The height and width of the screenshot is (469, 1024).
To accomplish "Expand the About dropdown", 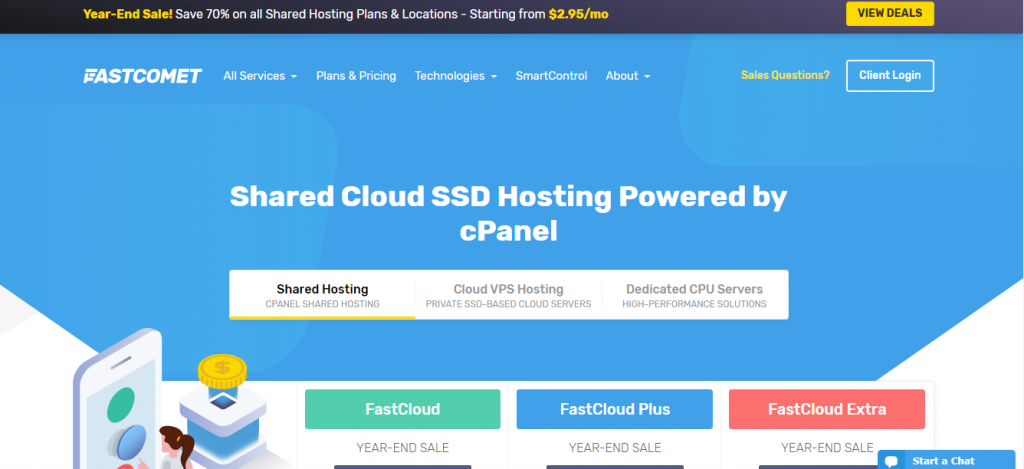I will (x=628, y=76).
